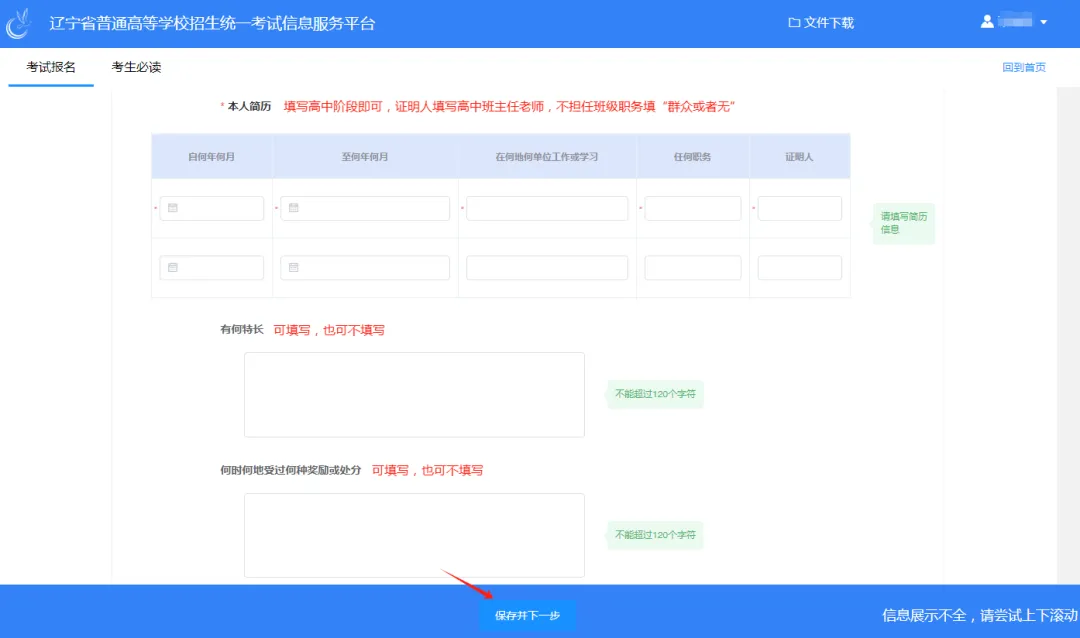The width and height of the screenshot is (1080, 638).
Task: Click the 有何特长 text area
Action: (414, 395)
